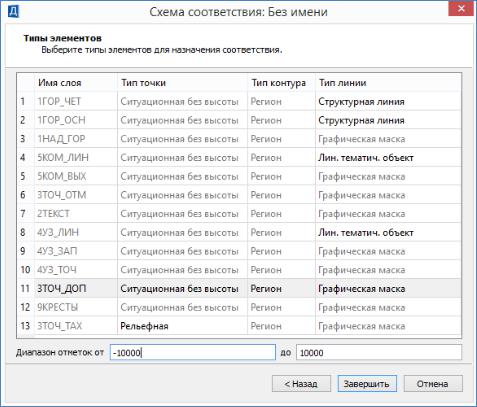Select row number 7 header for 2ТЕКСТ
This screenshot has height=407, width=477.
click(x=25, y=213)
